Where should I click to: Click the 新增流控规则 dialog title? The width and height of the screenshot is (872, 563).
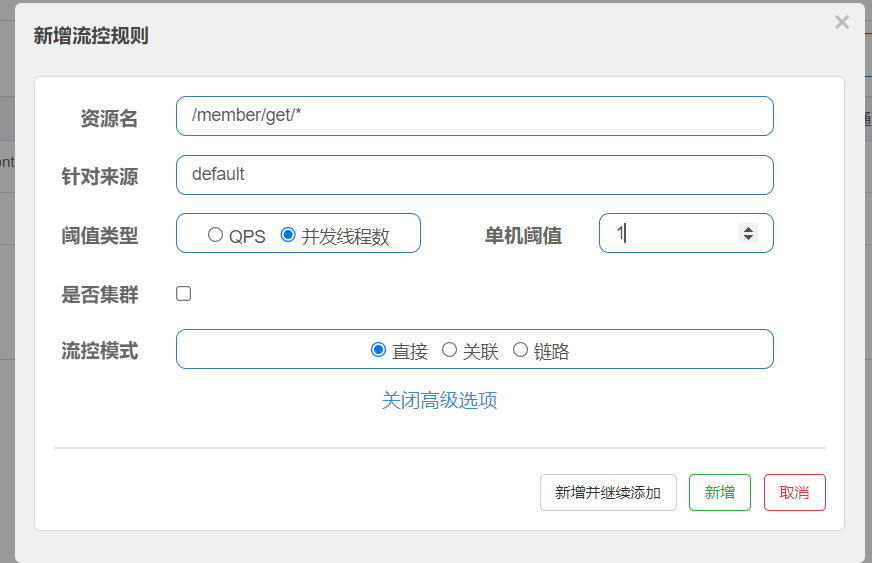[x=91, y=36]
